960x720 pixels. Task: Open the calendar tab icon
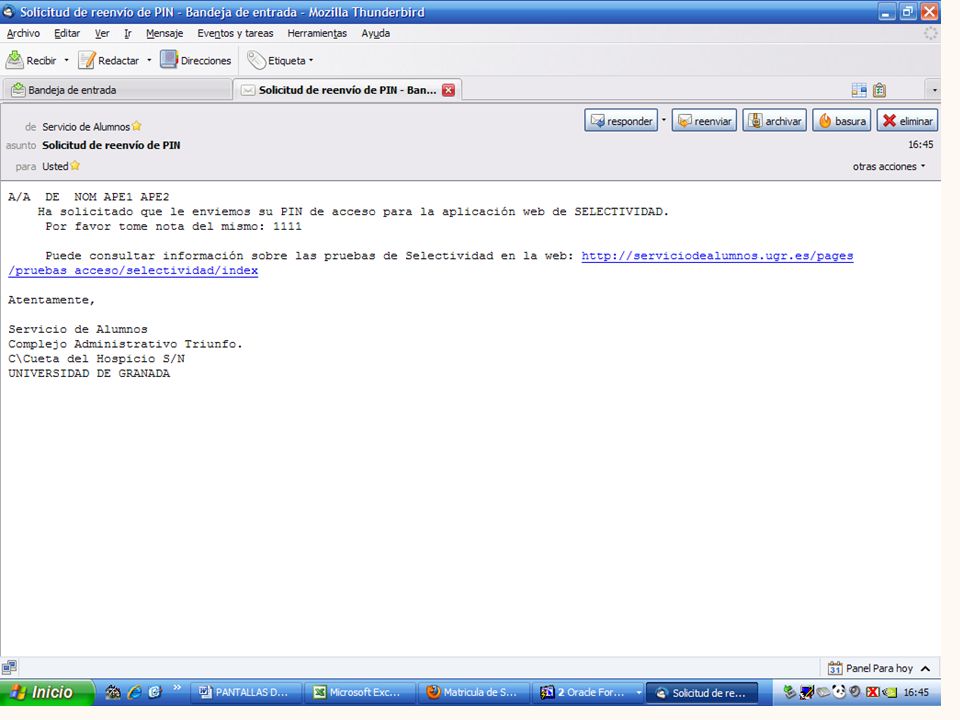(x=859, y=91)
